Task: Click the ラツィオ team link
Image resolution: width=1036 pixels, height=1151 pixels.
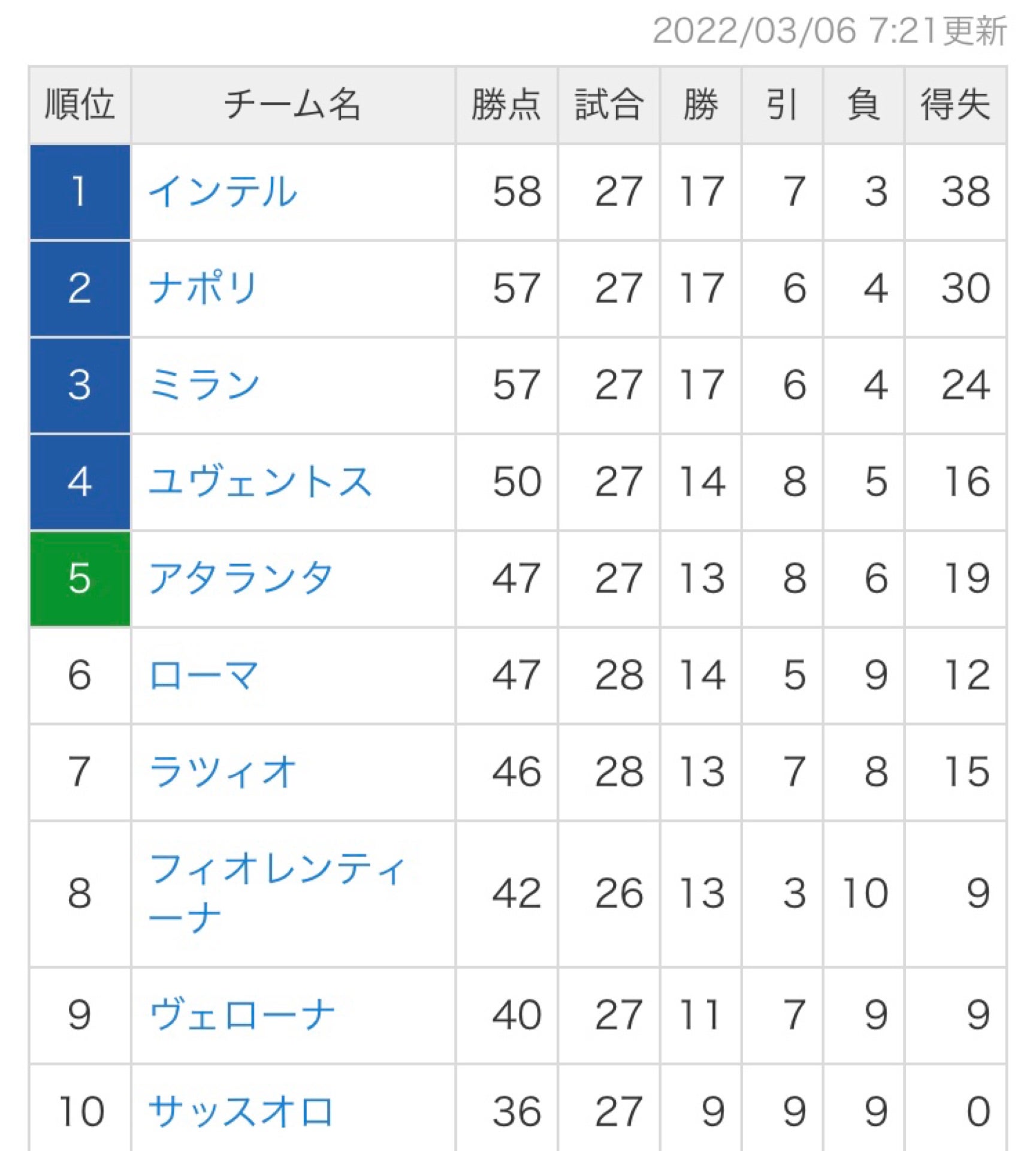Action: [222, 772]
